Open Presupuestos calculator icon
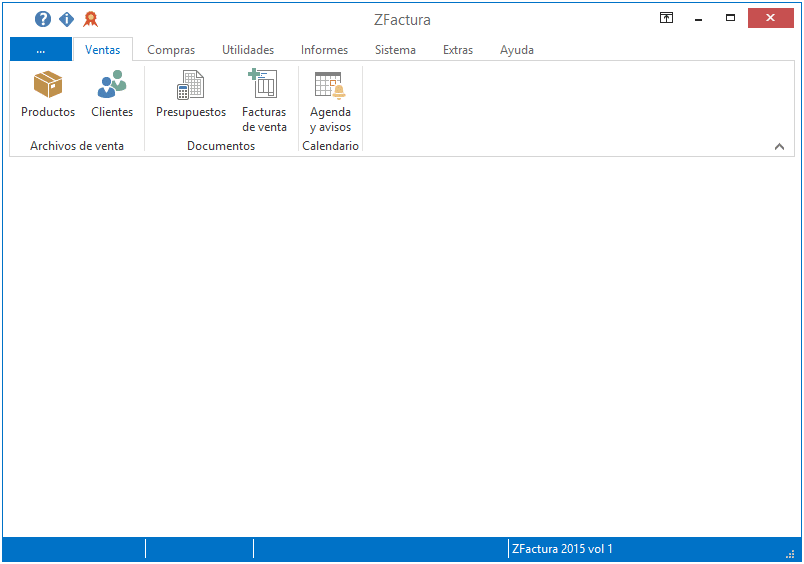Screen dimensions: 804x564 (191, 85)
